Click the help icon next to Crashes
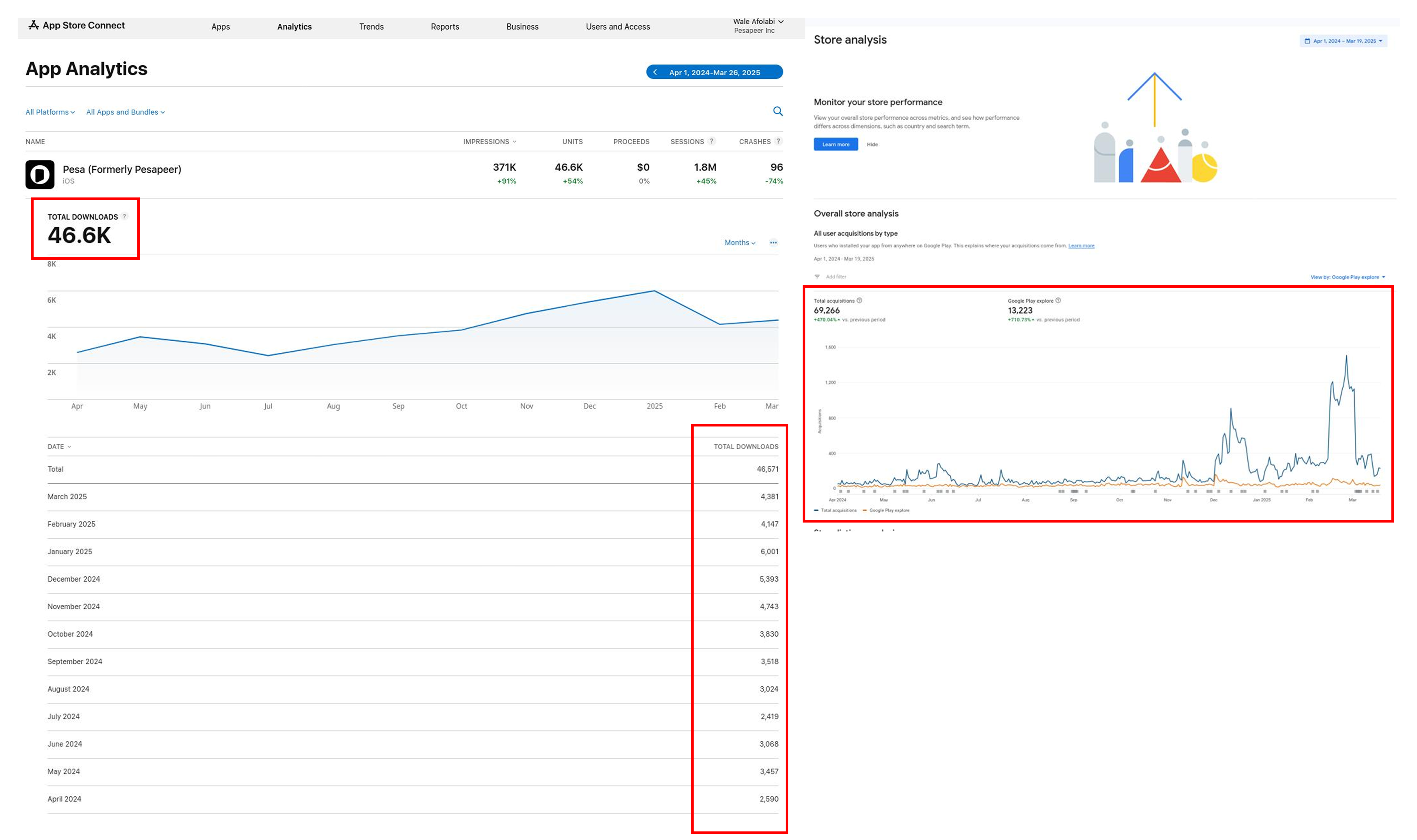Viewport: 1417px width, 840px height. pos(778,141)
